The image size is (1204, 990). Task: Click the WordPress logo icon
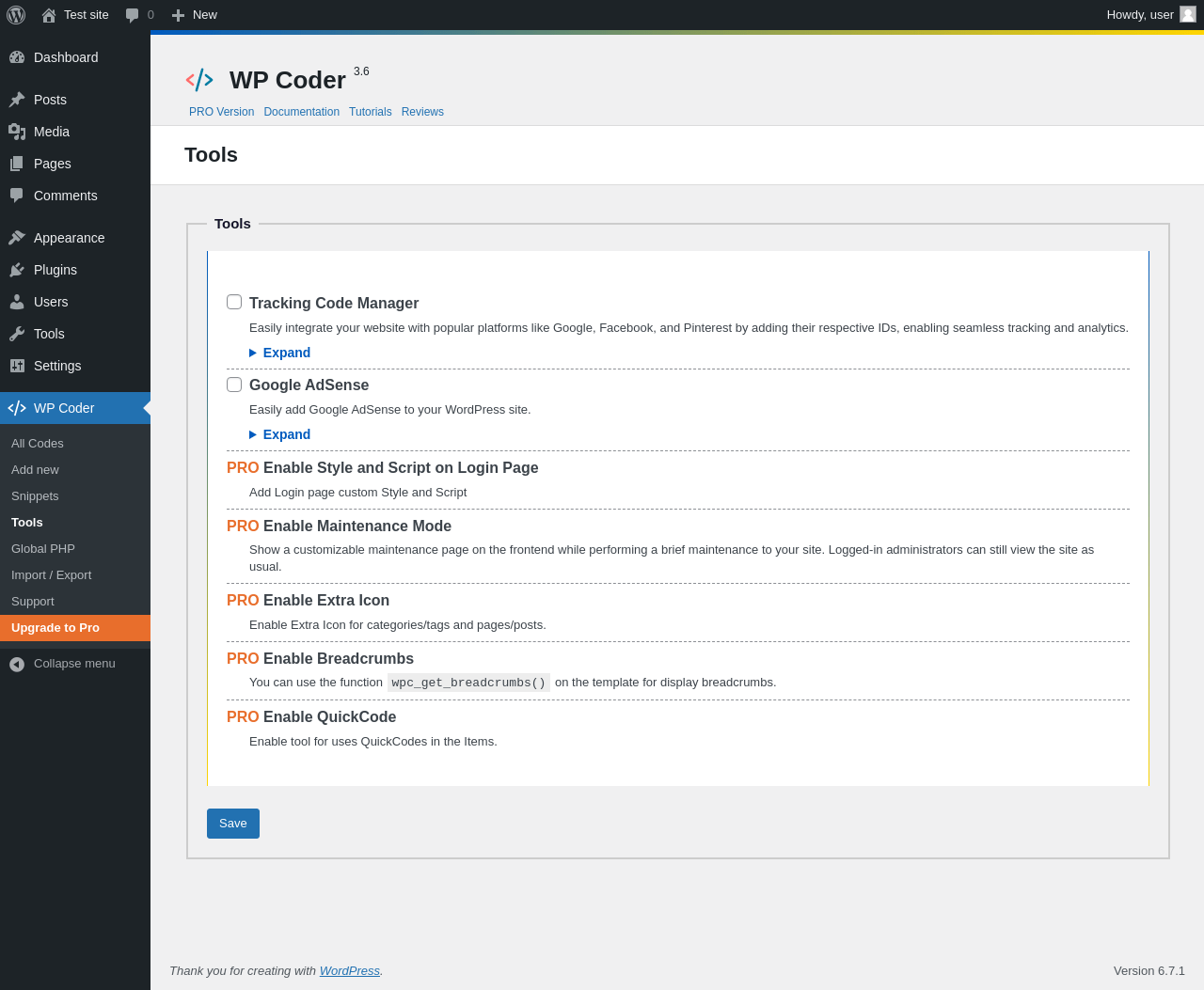click(x=16, y=15)
